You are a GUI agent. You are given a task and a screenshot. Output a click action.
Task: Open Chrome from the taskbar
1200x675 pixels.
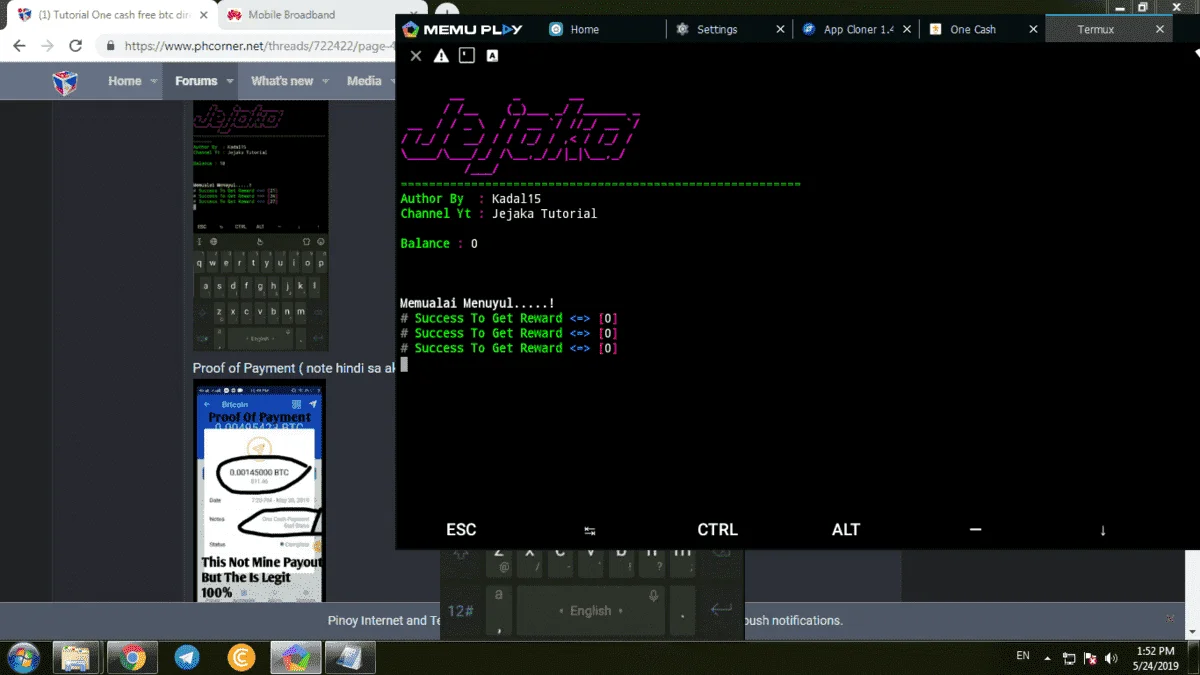(132, 658)
